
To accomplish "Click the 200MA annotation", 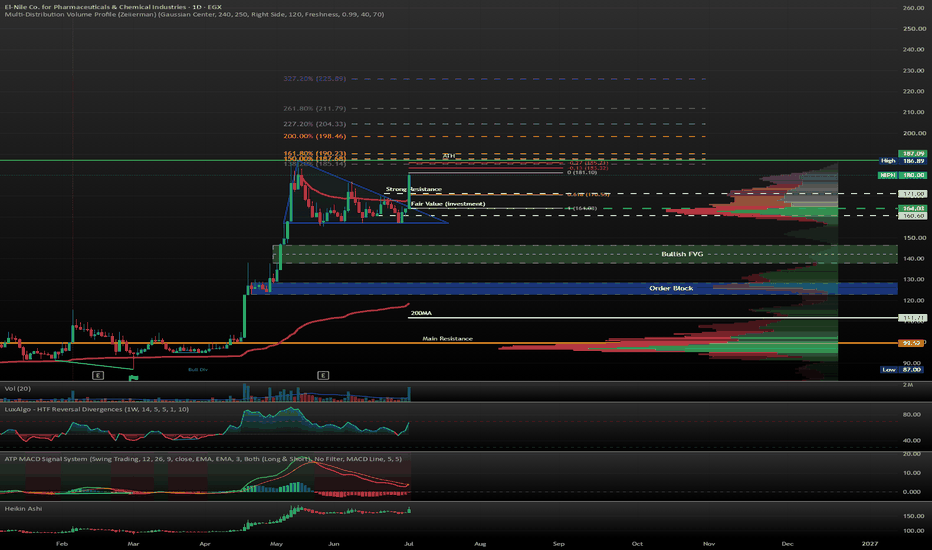I will point(421,313).
